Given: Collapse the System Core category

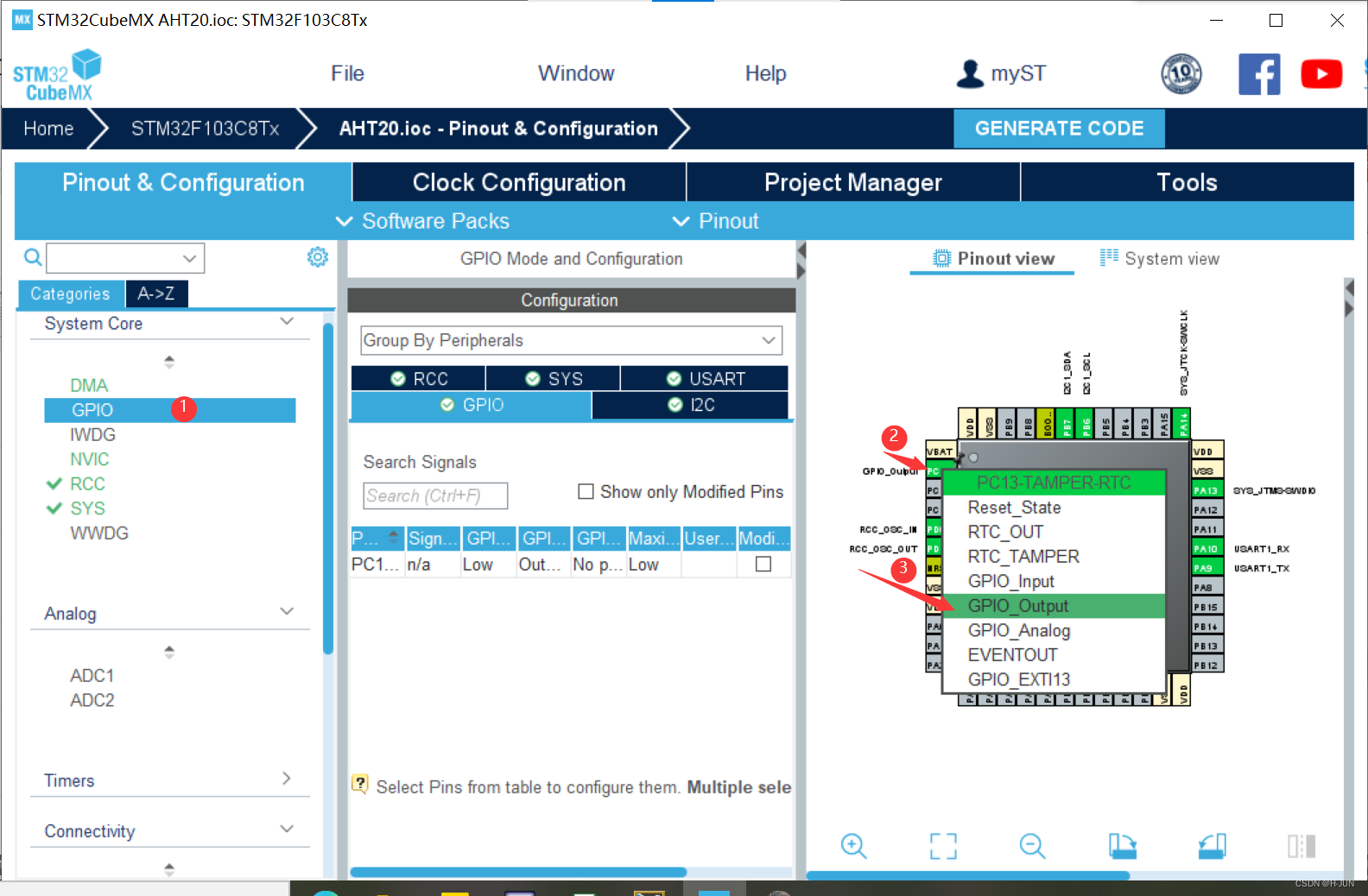Looking at the screenshot, I should coord(287,322).
